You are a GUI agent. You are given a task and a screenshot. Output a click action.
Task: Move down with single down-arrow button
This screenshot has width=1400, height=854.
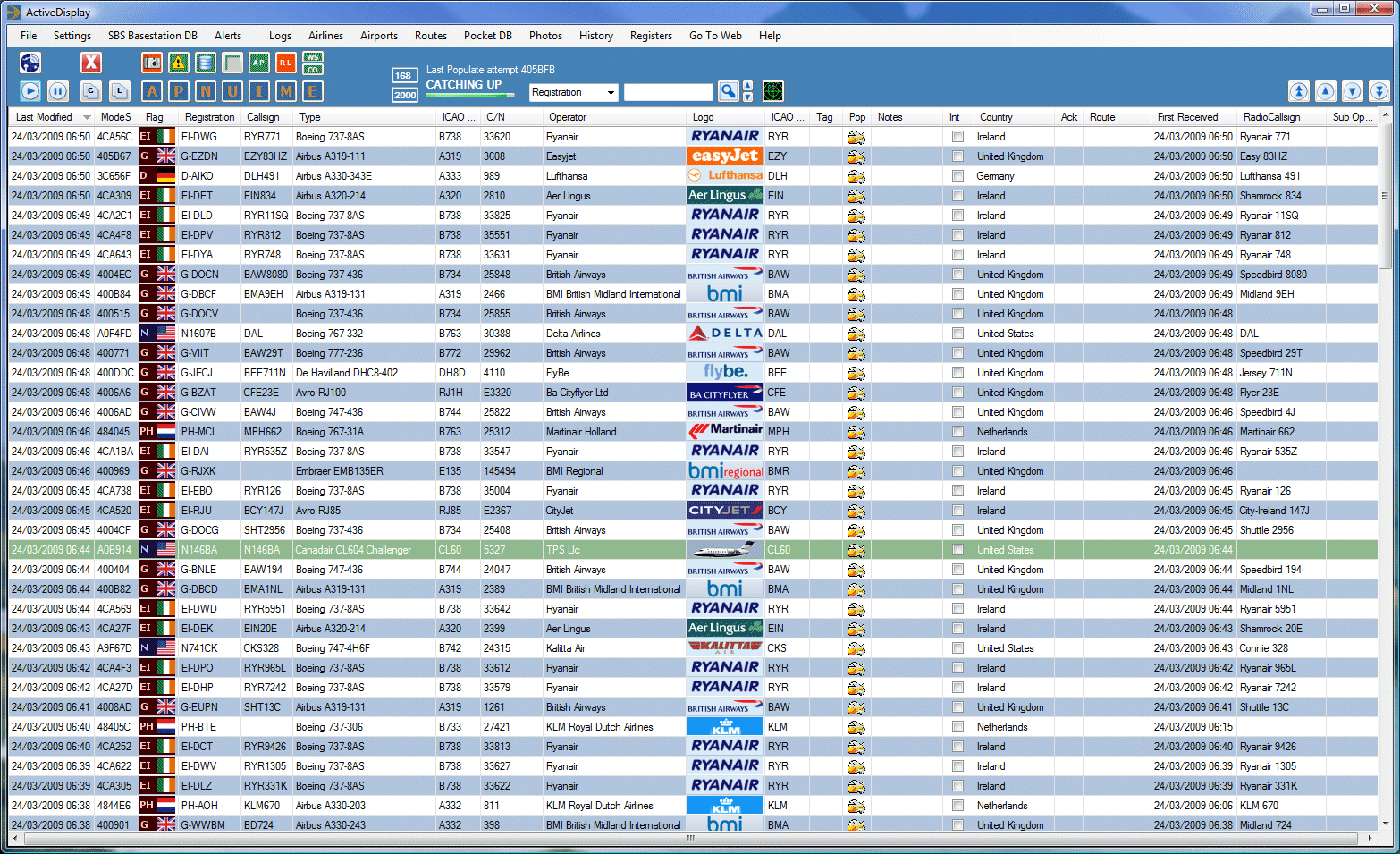(x=1353, y=91)
